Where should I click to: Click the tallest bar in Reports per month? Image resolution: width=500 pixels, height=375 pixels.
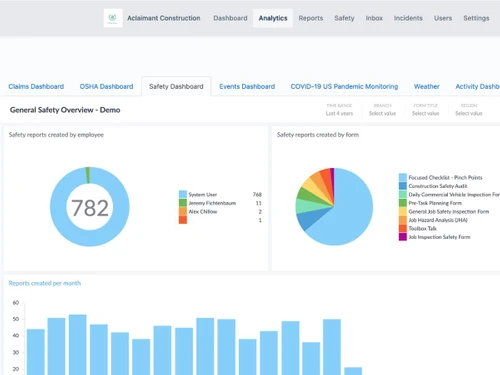tap(78, 344)
